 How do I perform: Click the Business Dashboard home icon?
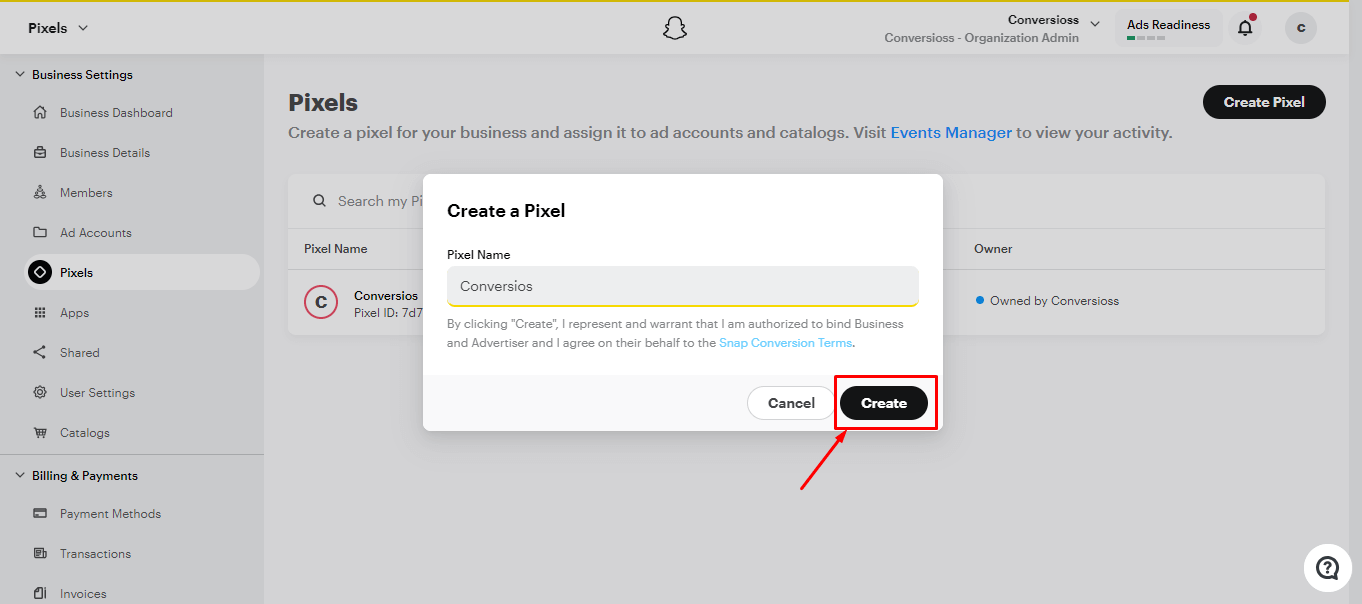point(40,112)
